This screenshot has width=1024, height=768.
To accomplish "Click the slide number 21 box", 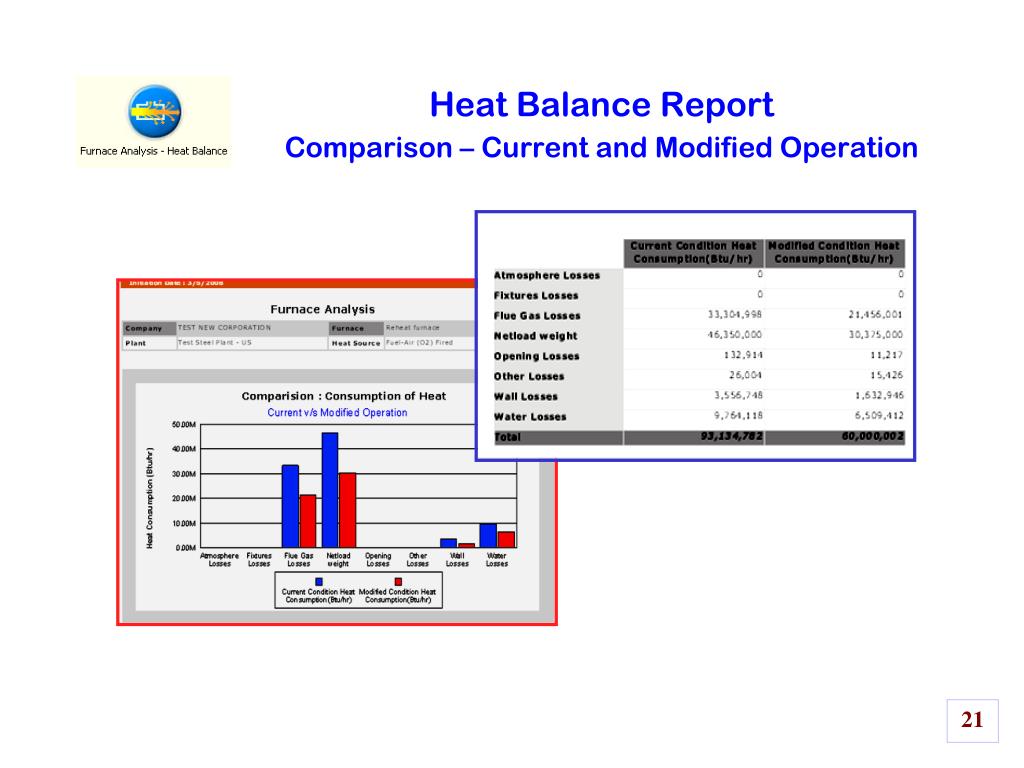I will 972,720.
